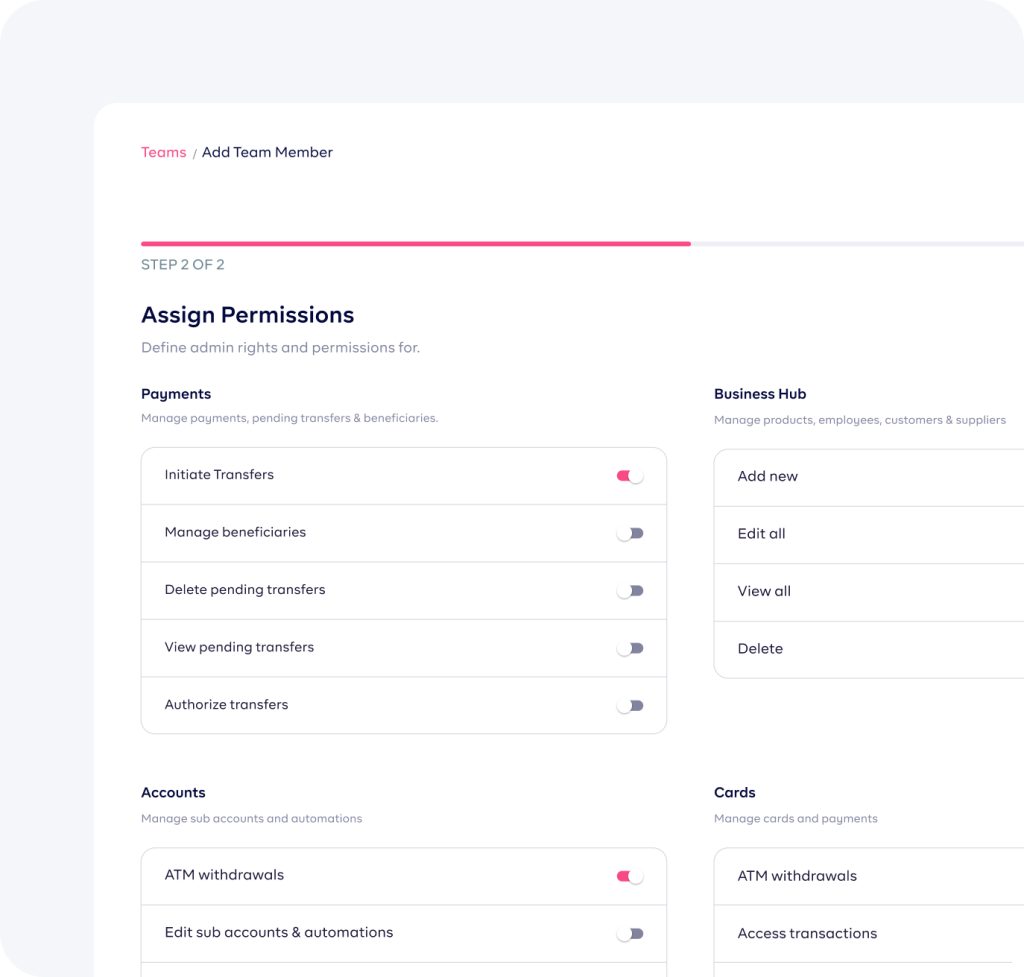Click the View pending transfers label

[239, 647]
